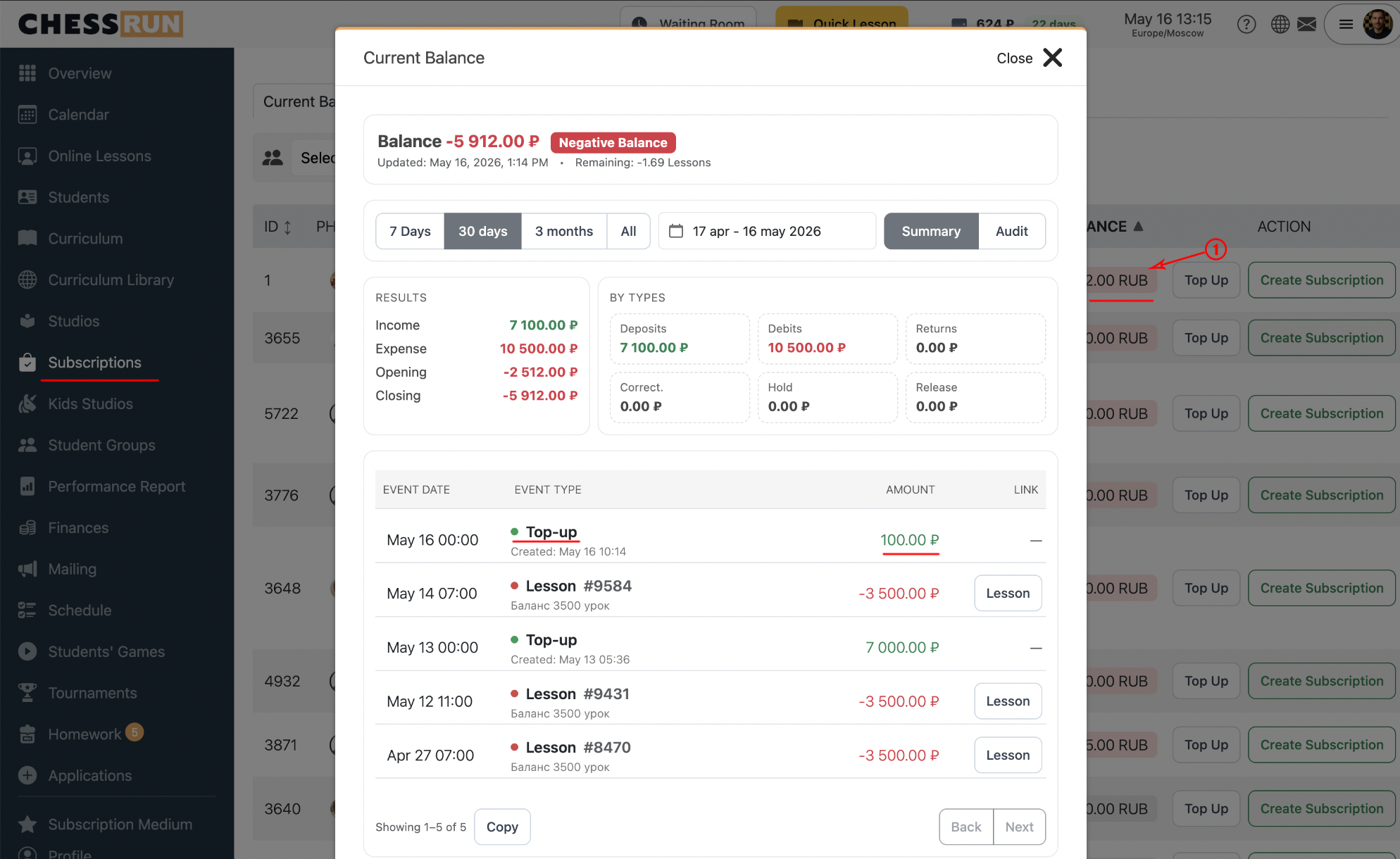1400x859 pixels.
Task: Select the 7 Days period
Action: coord(410,231)
